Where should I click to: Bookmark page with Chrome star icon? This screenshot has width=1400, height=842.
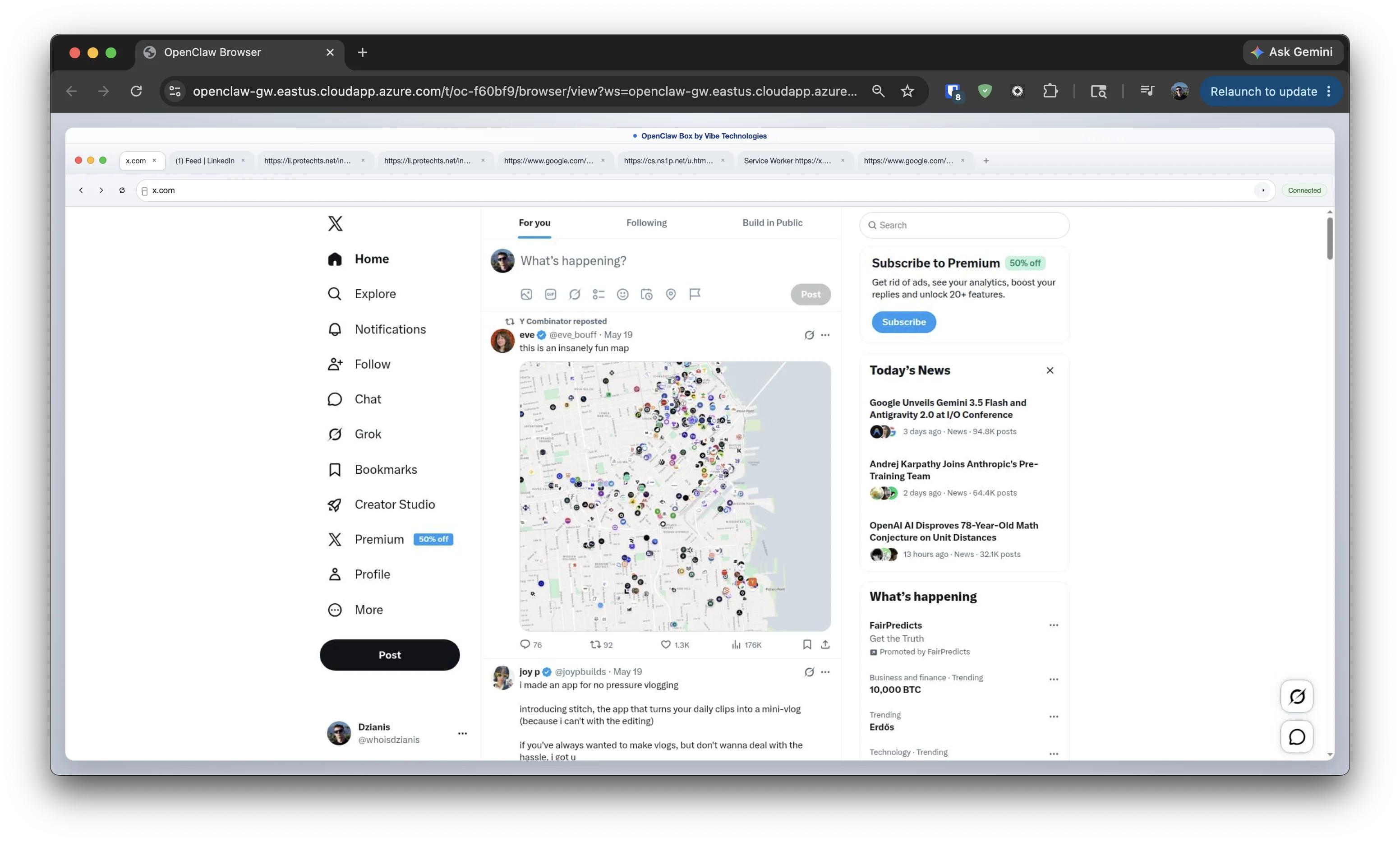[907, 91]
